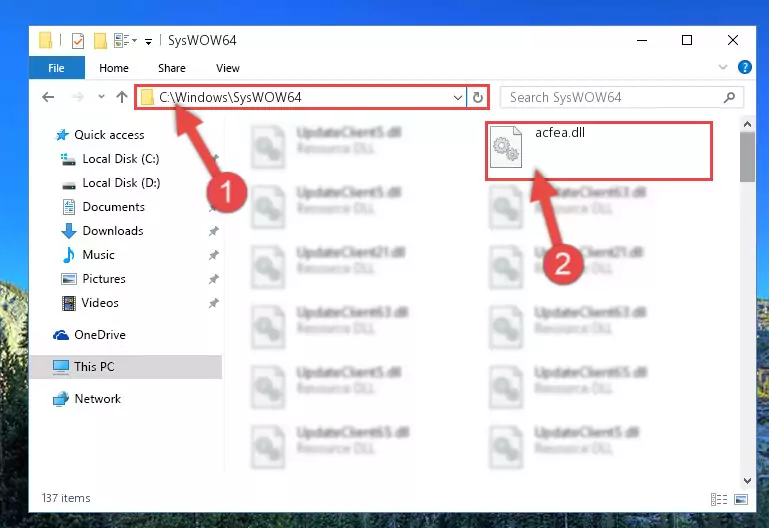Image resolution: width=769 pixels, height=528 pixels.
Task: Expand the address bar history dropdown
Action: (x=458, y=98)
